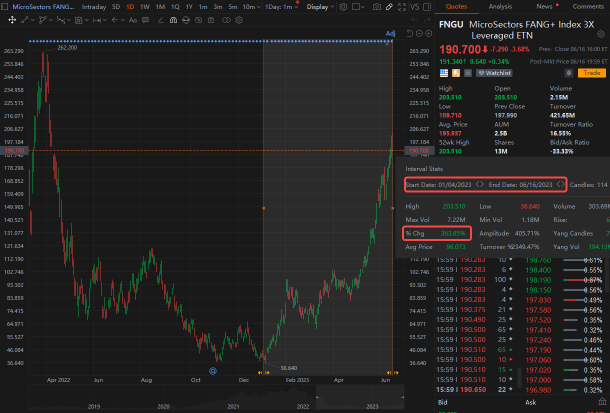Click the magnet snap tool icon
Image resolution: width=610 pixels, height=413 pixels.
tap(174, 20)
